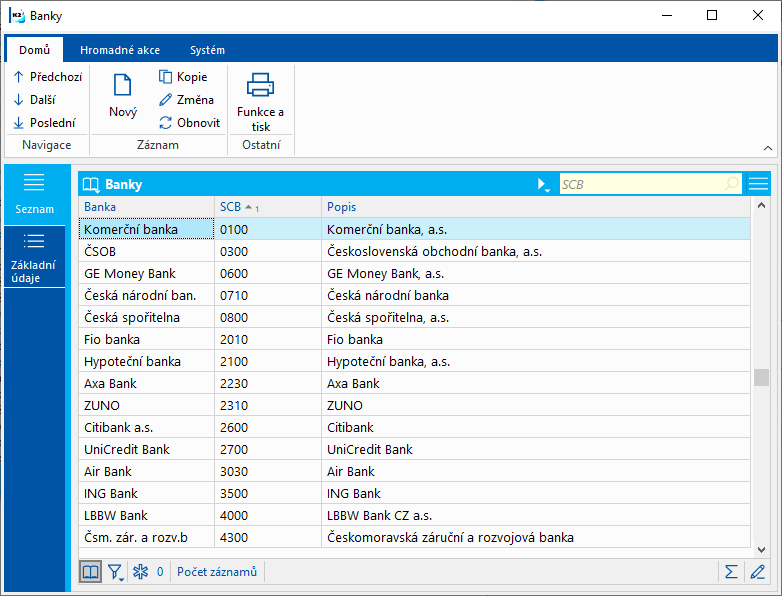Toggle the book view icon at bottom left

click(91, 572)
